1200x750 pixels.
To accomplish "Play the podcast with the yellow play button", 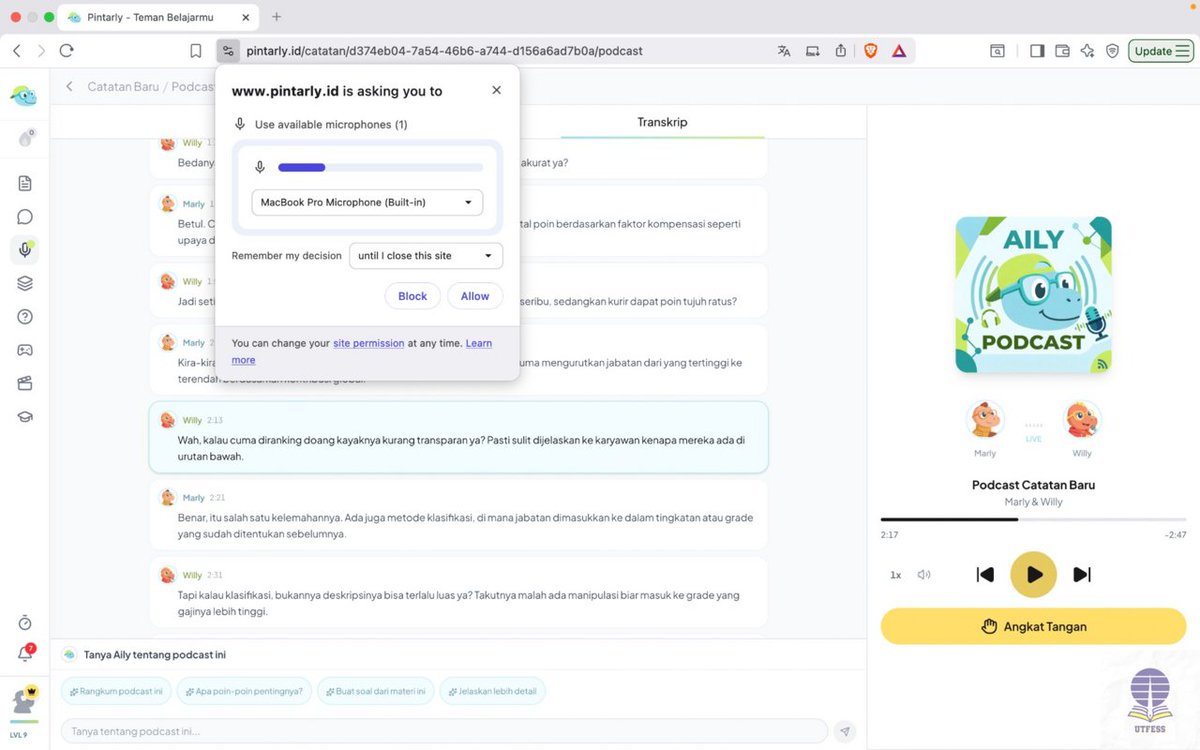I will point(1033,575).
